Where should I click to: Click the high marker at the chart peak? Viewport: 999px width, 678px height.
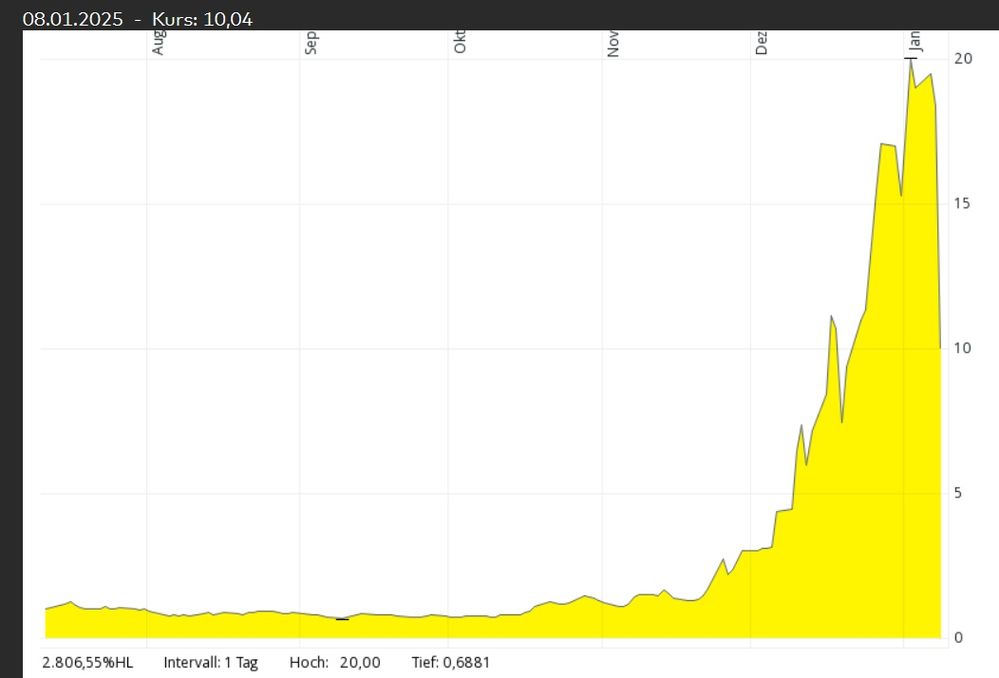911,59
